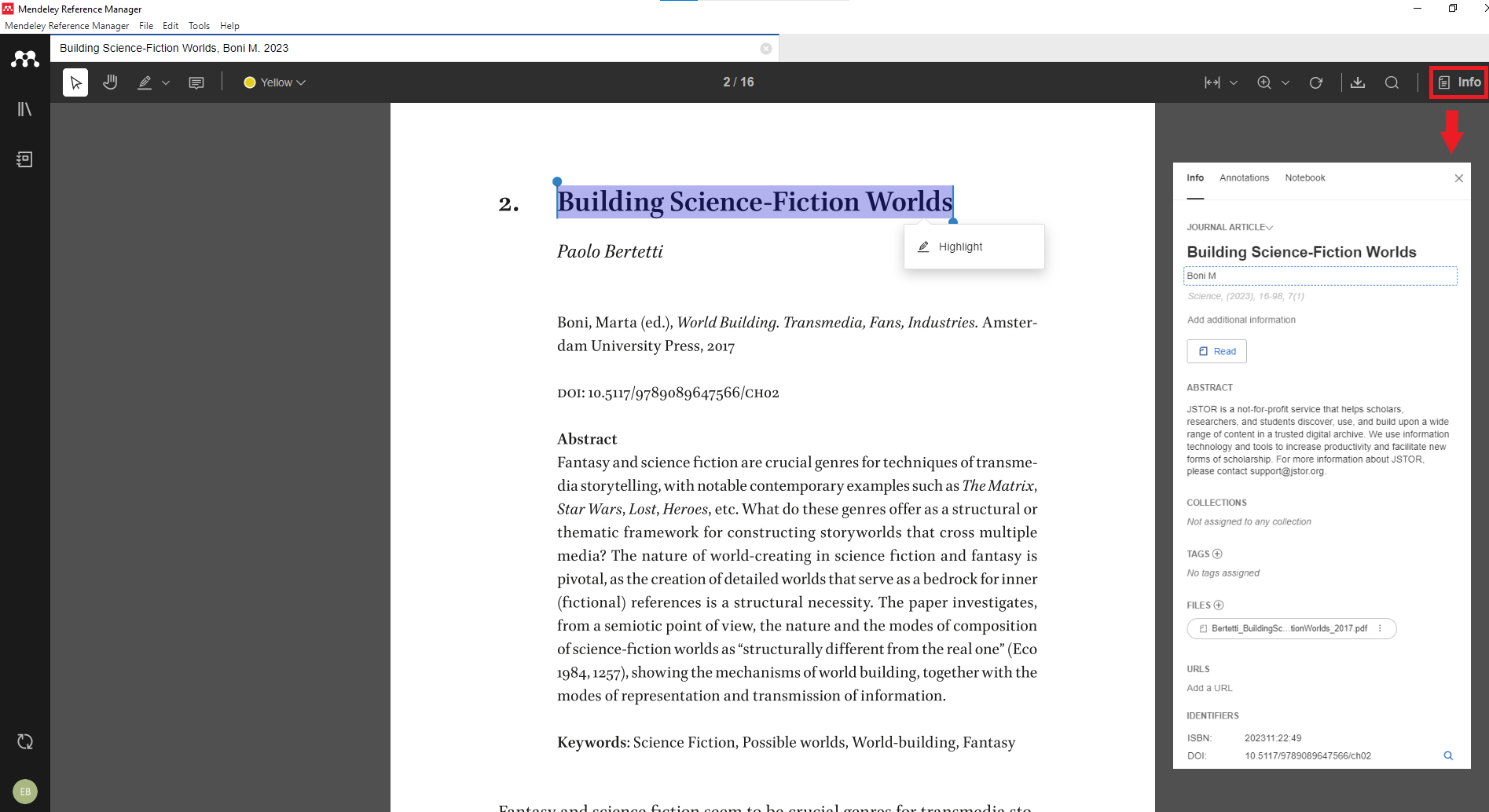
Task: Click the DOI value in identifiers
Action: pyautogui.click(x=1307, y=755)
